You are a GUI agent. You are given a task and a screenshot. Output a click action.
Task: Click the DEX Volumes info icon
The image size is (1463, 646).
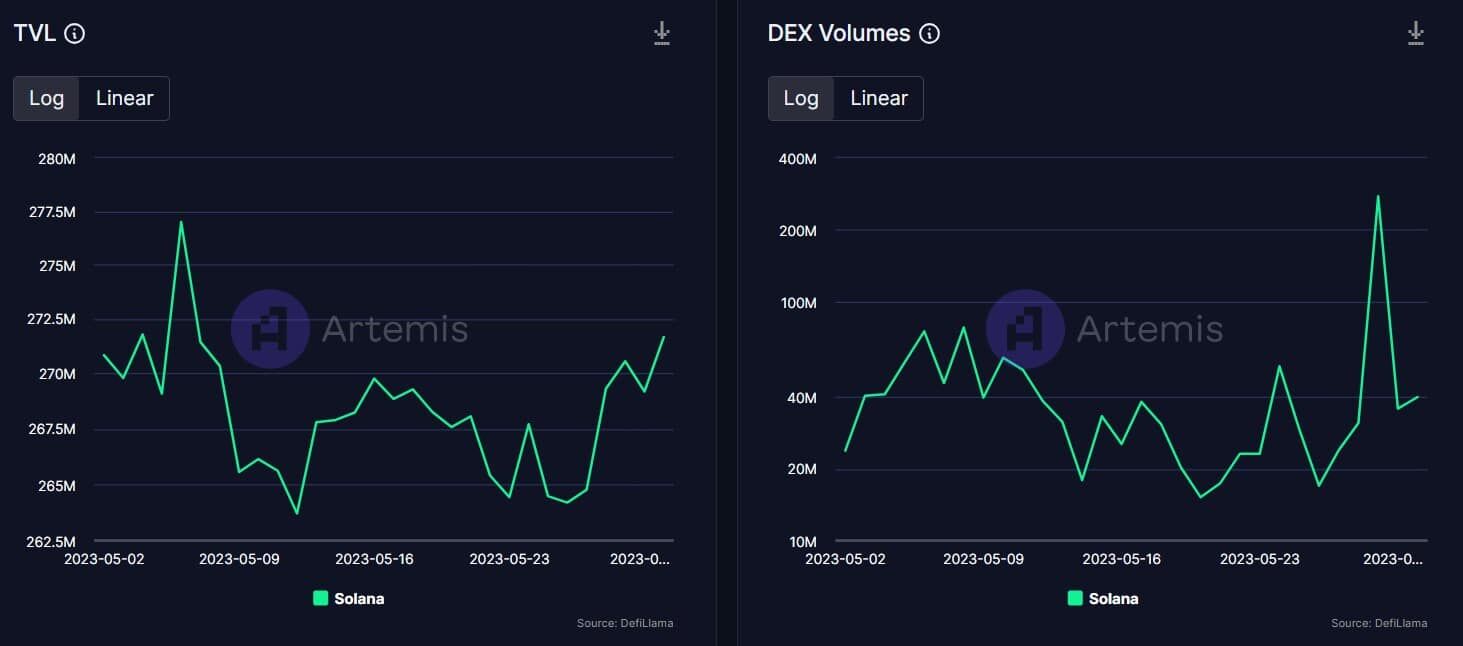click(929, 33)
